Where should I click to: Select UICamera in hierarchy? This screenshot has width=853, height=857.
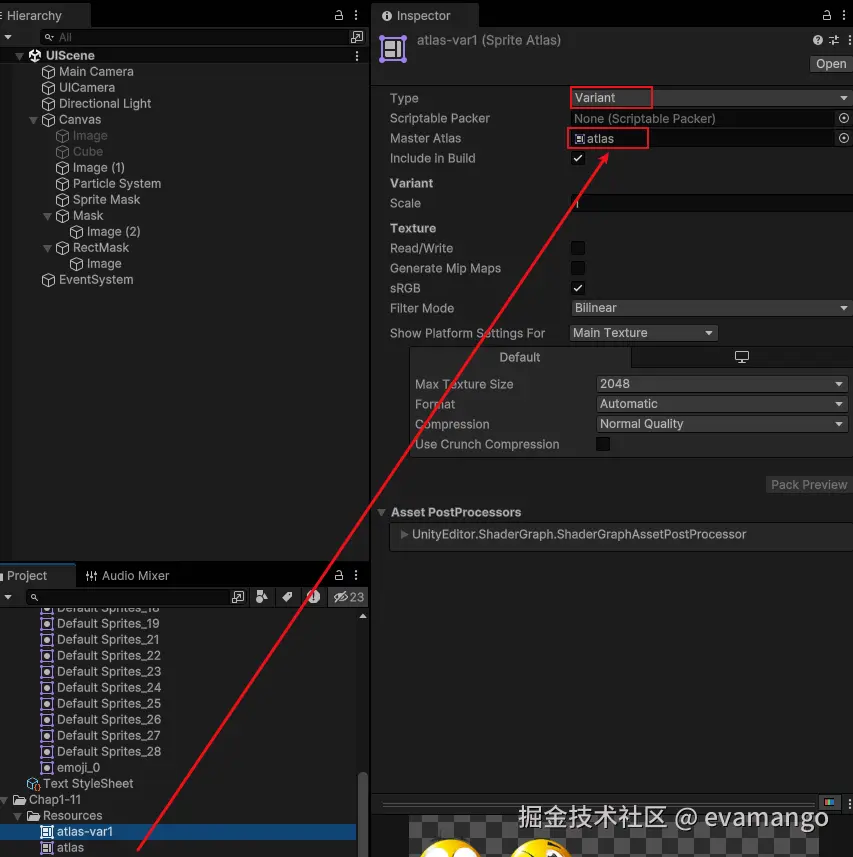coord(86,88)
